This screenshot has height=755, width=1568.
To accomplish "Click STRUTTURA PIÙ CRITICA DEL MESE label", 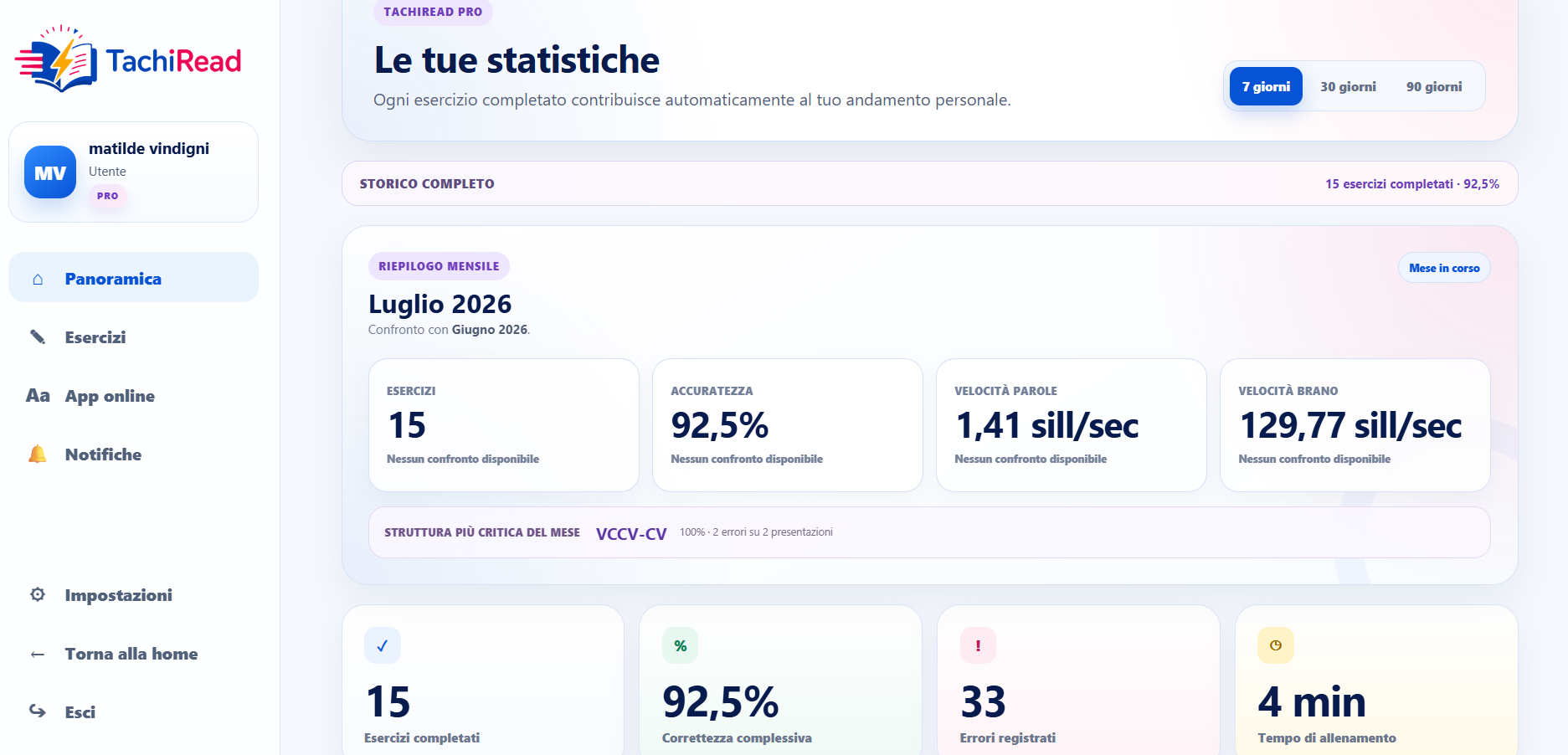I will 481,532.
